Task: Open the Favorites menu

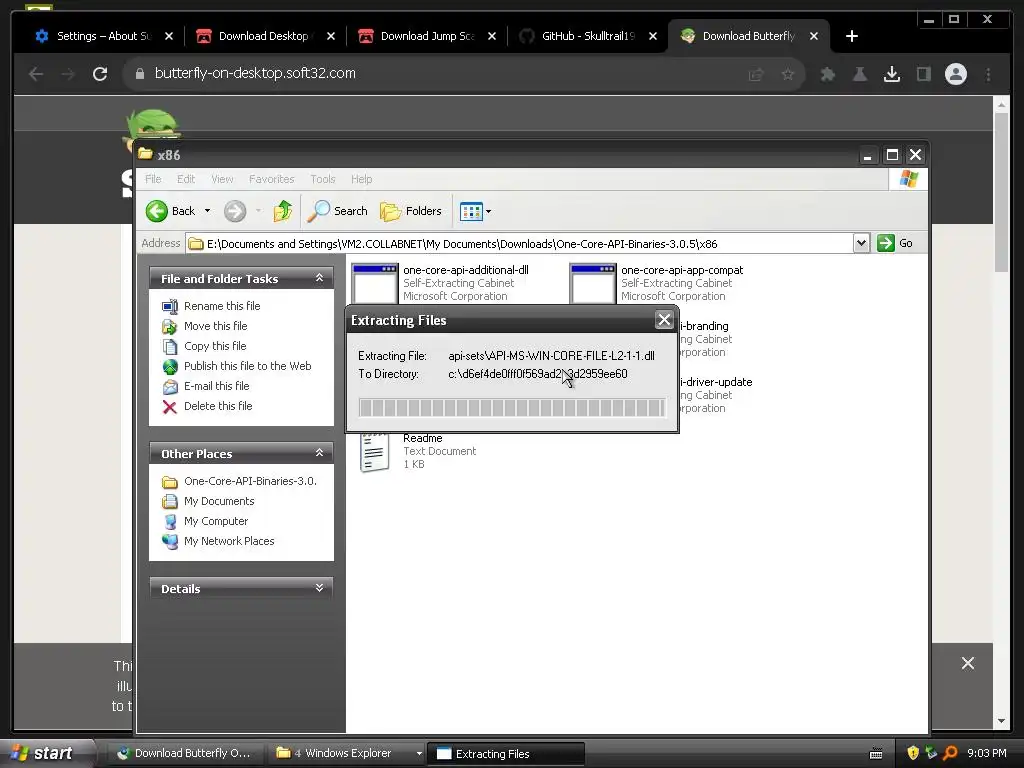Action: pos(271,179)
